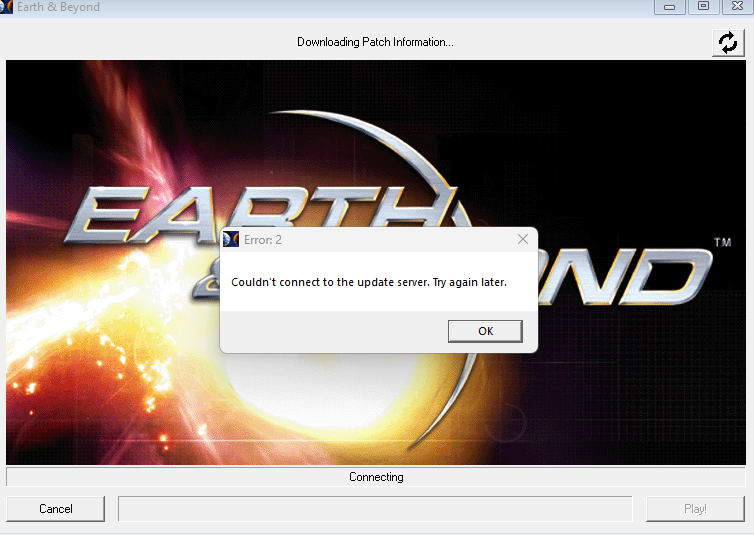This screenshot has height=535, width=754.
Task: Click the Connecting status bar
Action: [x=376, y=477]
